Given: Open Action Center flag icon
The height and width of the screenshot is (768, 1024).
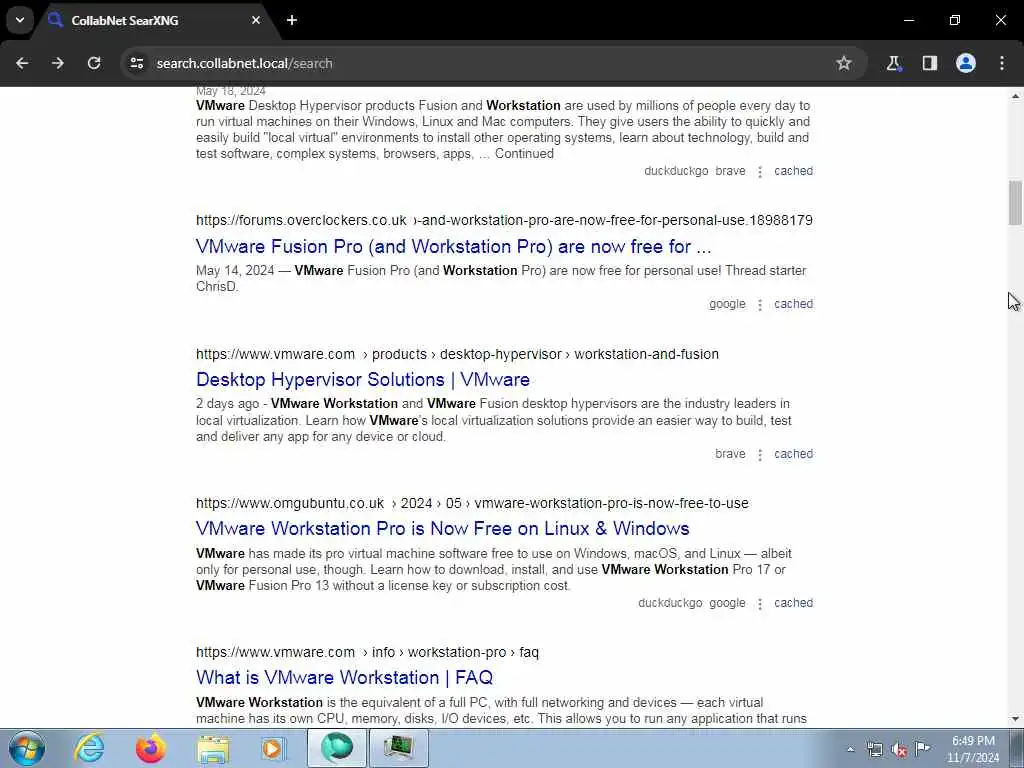Looking at the screenshot, I should click(923, 749).
